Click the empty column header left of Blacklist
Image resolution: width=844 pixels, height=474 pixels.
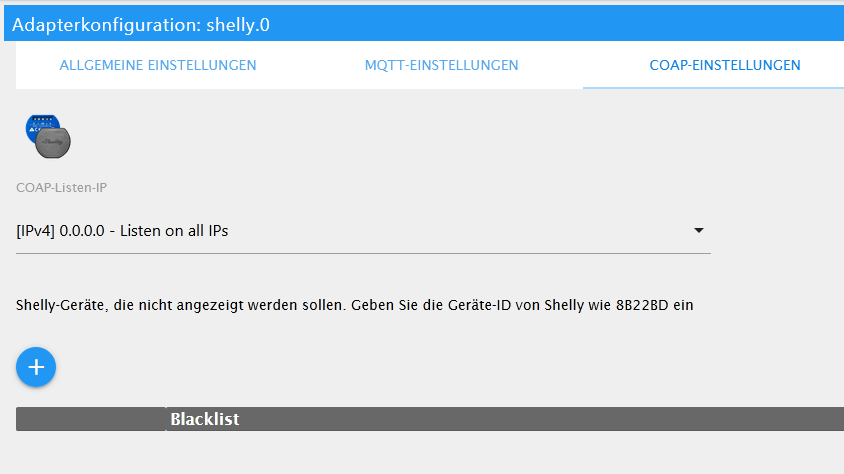(x=91, y=419)
